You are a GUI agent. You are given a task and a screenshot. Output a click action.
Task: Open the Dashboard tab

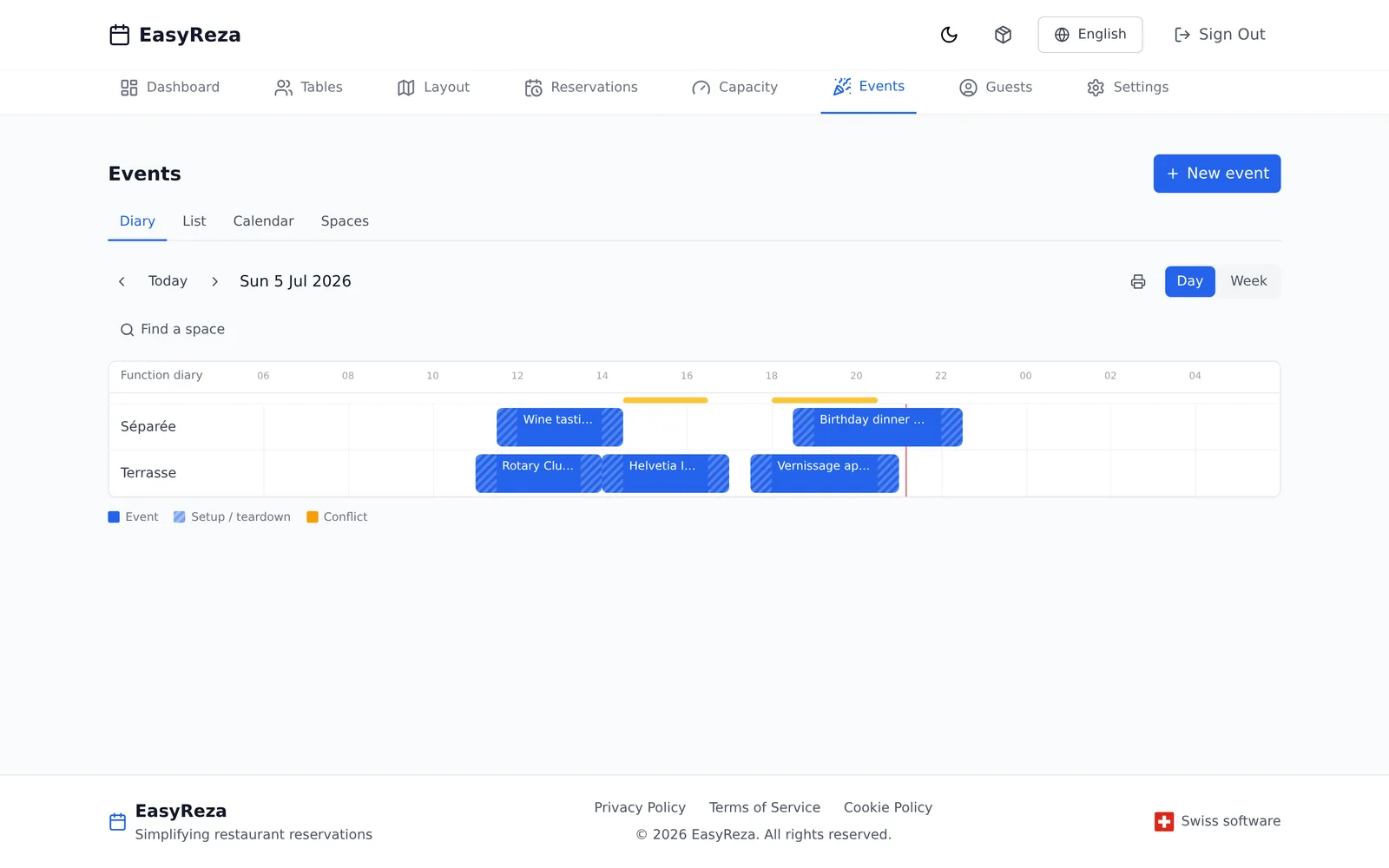170,87
